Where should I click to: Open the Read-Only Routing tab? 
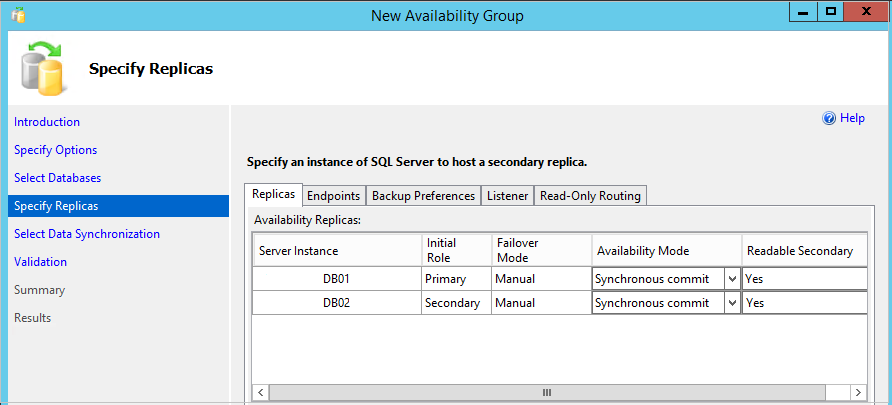point(590,196)
